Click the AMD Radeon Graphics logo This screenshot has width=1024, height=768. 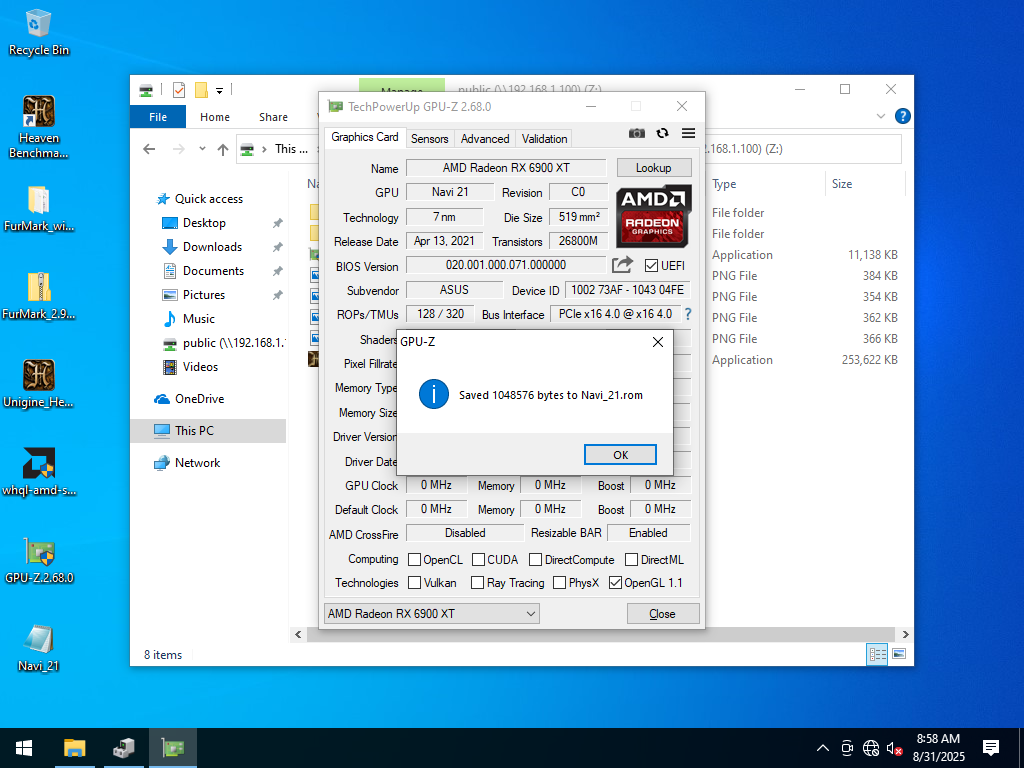tap(653, 216)
